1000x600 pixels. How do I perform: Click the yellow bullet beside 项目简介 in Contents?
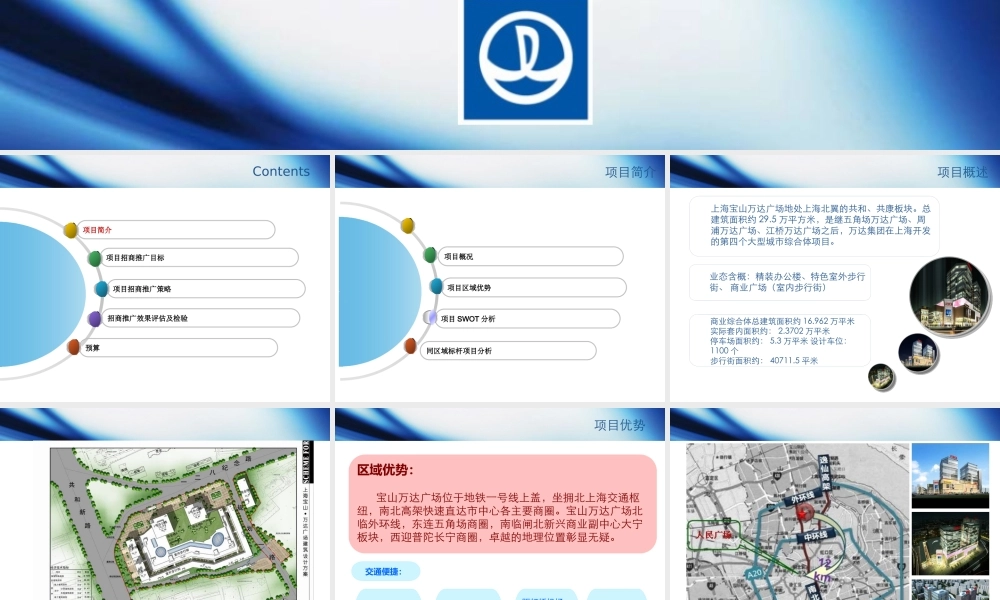point(70,230)
